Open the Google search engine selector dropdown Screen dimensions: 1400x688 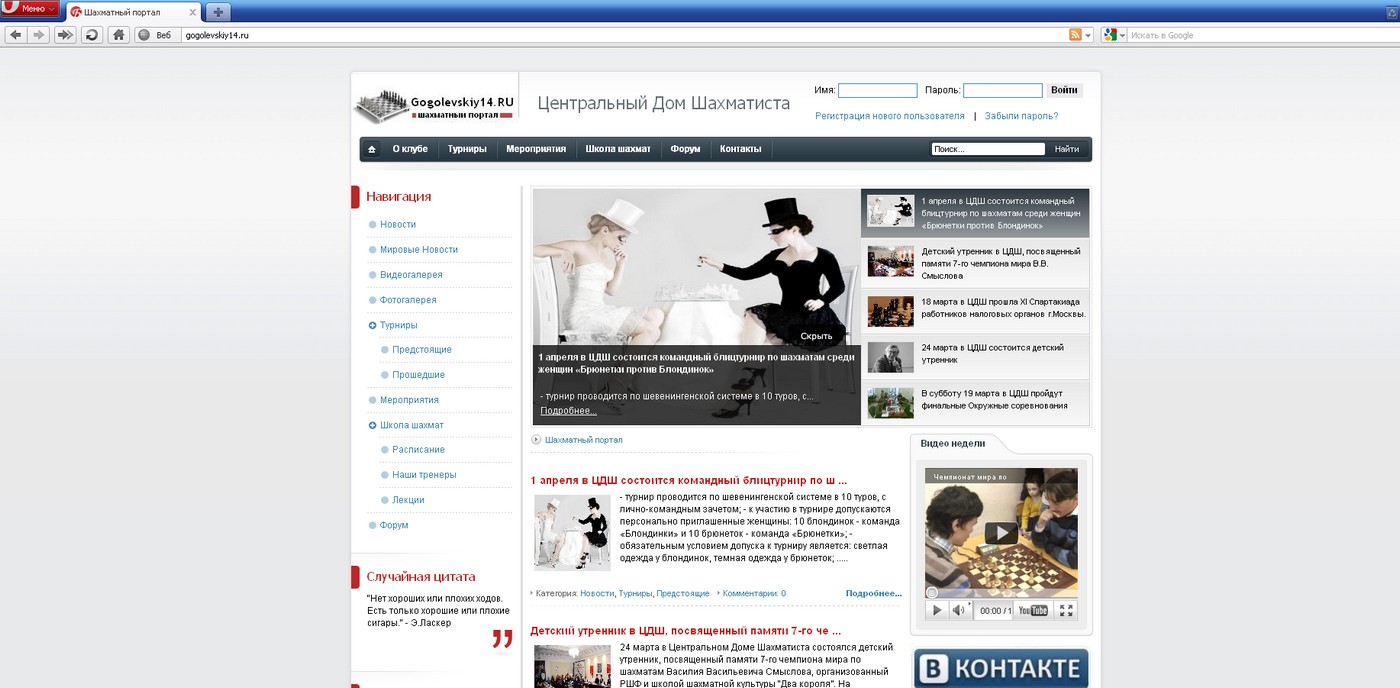(1114, 35)
